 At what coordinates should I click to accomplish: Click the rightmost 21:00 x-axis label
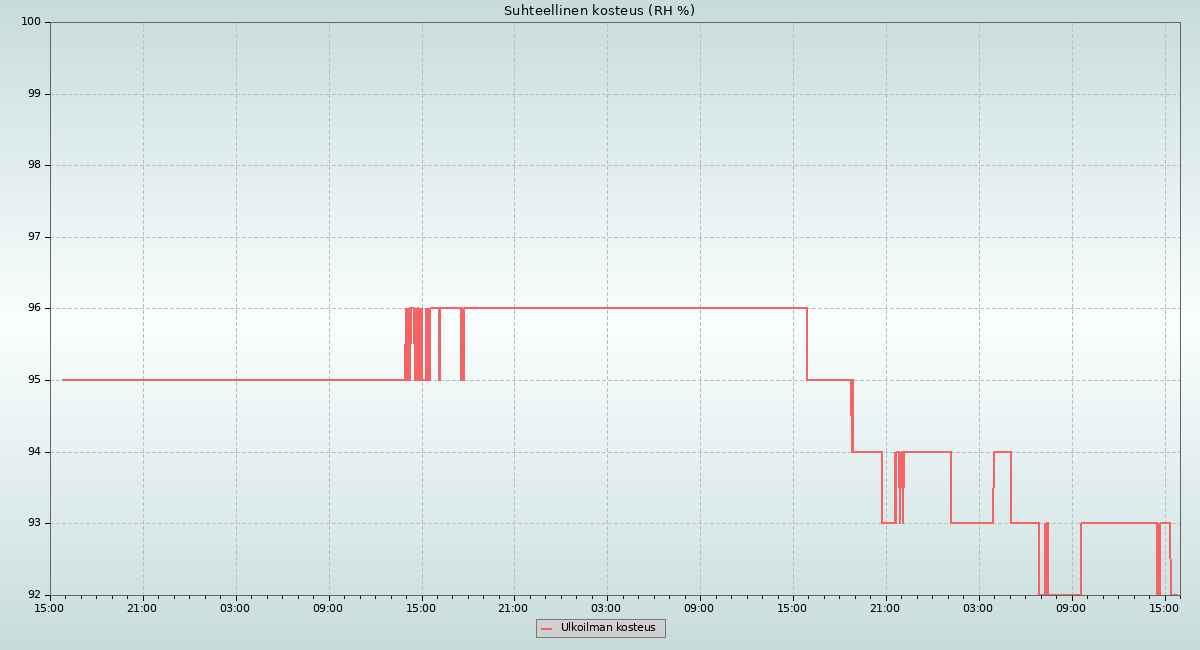pos(885,608)
